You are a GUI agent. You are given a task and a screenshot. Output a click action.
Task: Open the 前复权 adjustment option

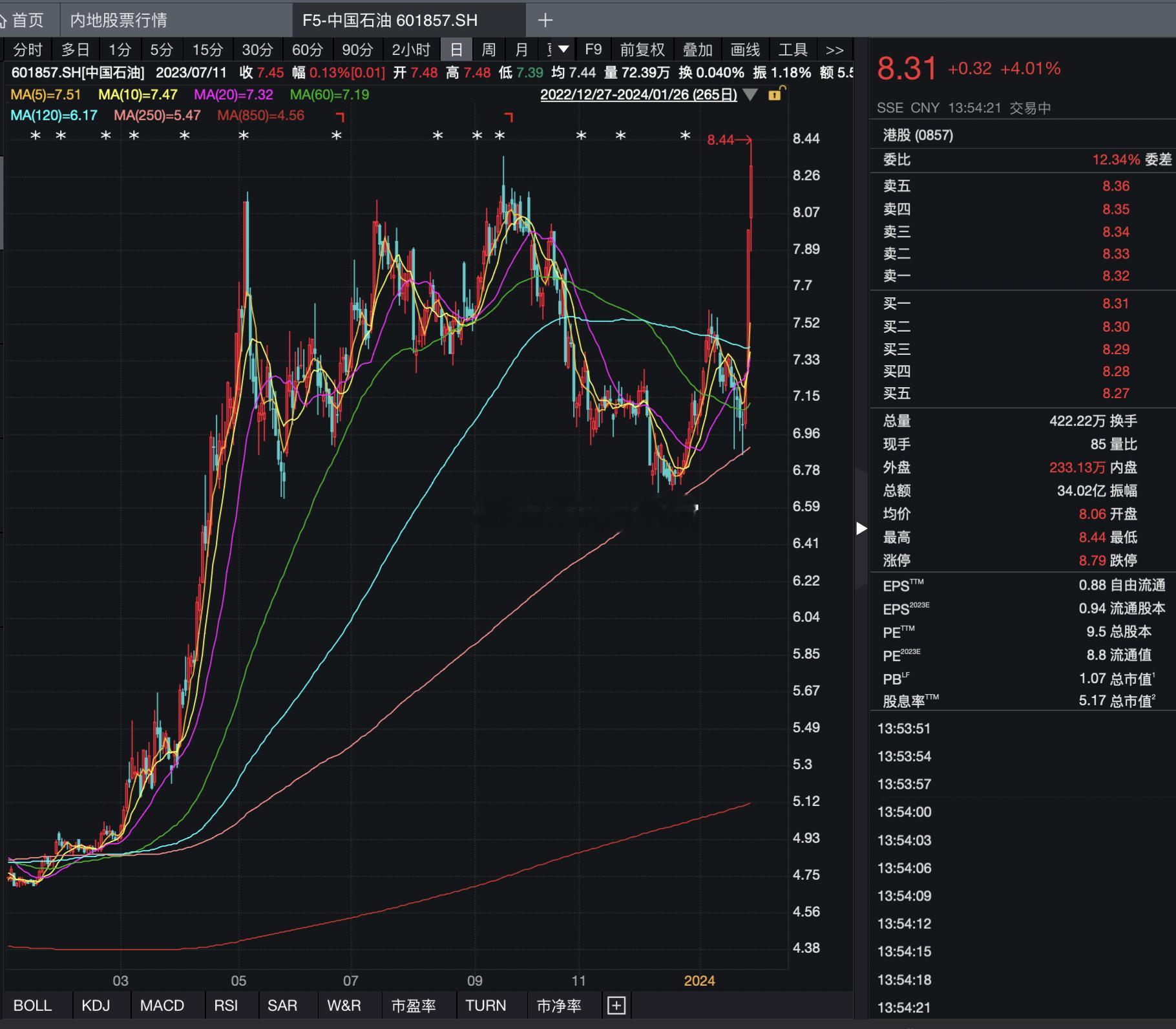642,50
